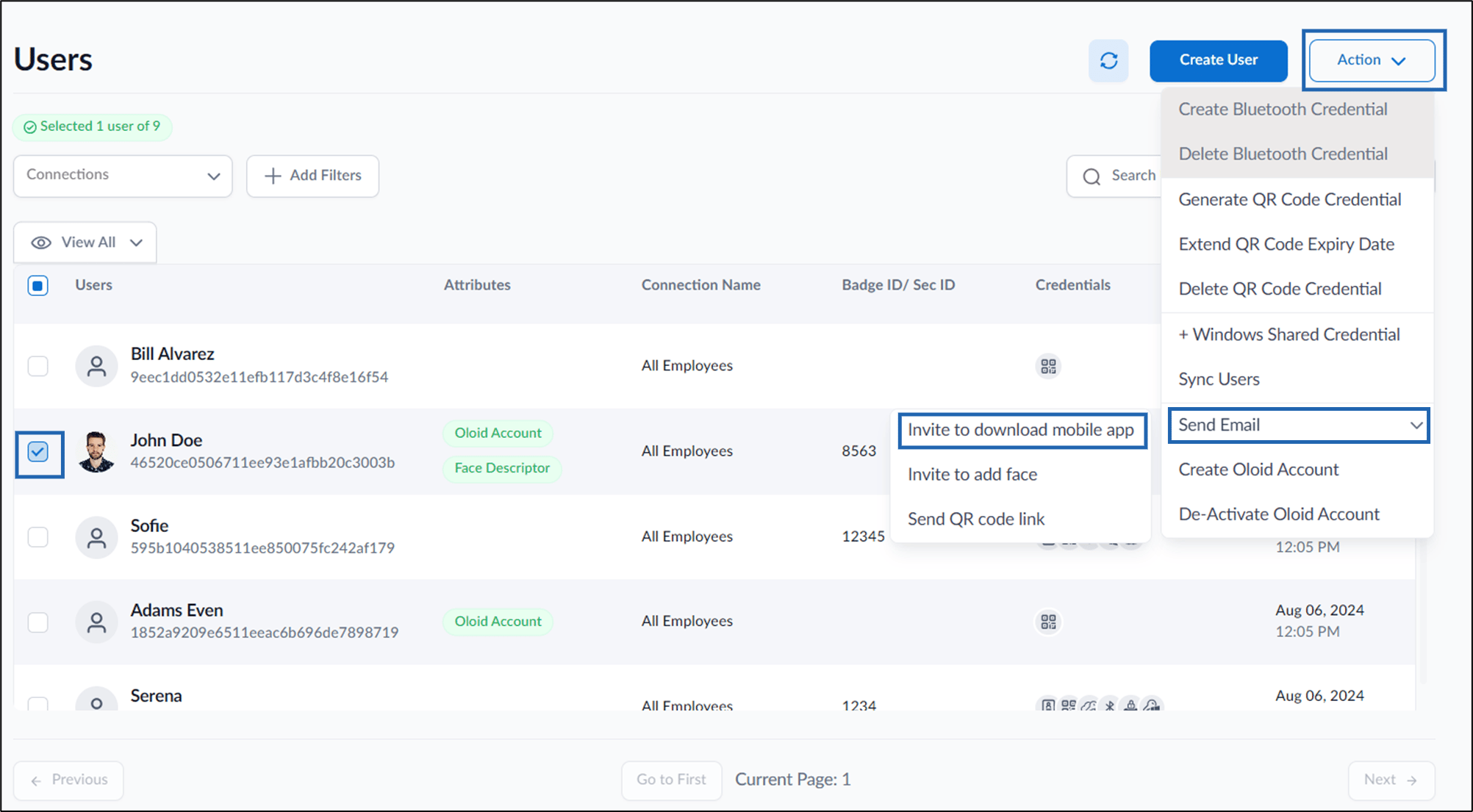The height and width of the screenshot is (812, 1473).
Task: Click the Add Filters button
Action: [312, 176]
